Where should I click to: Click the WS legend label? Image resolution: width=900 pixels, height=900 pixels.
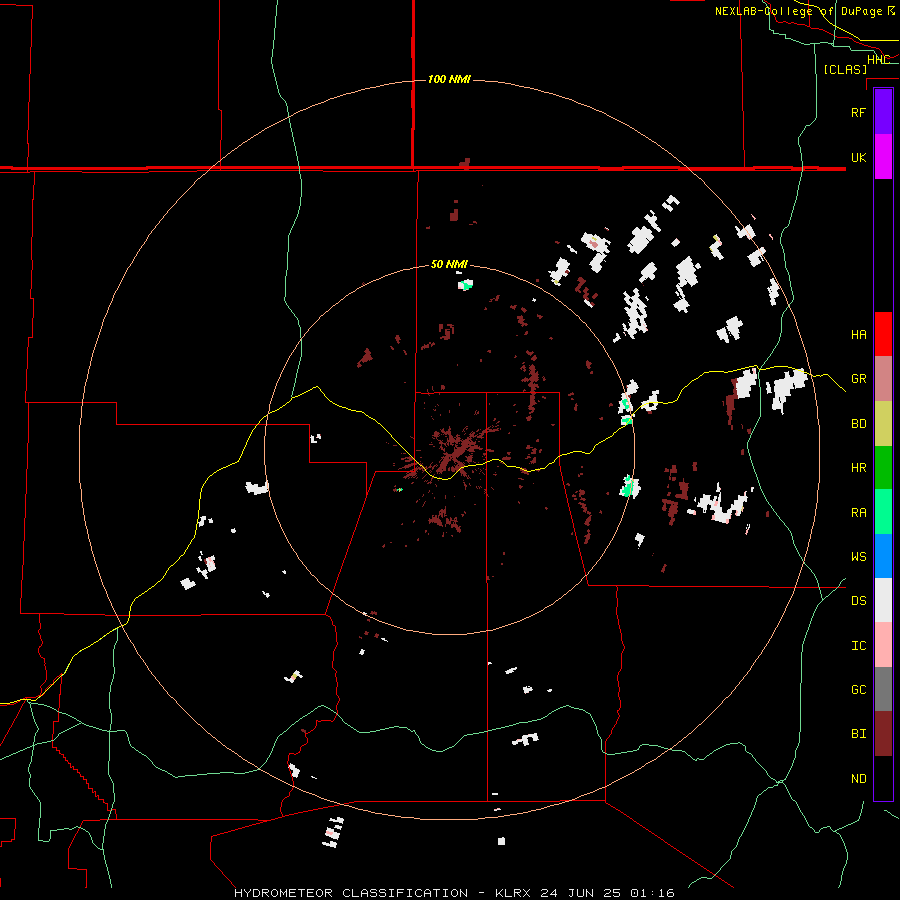point(859,557)
